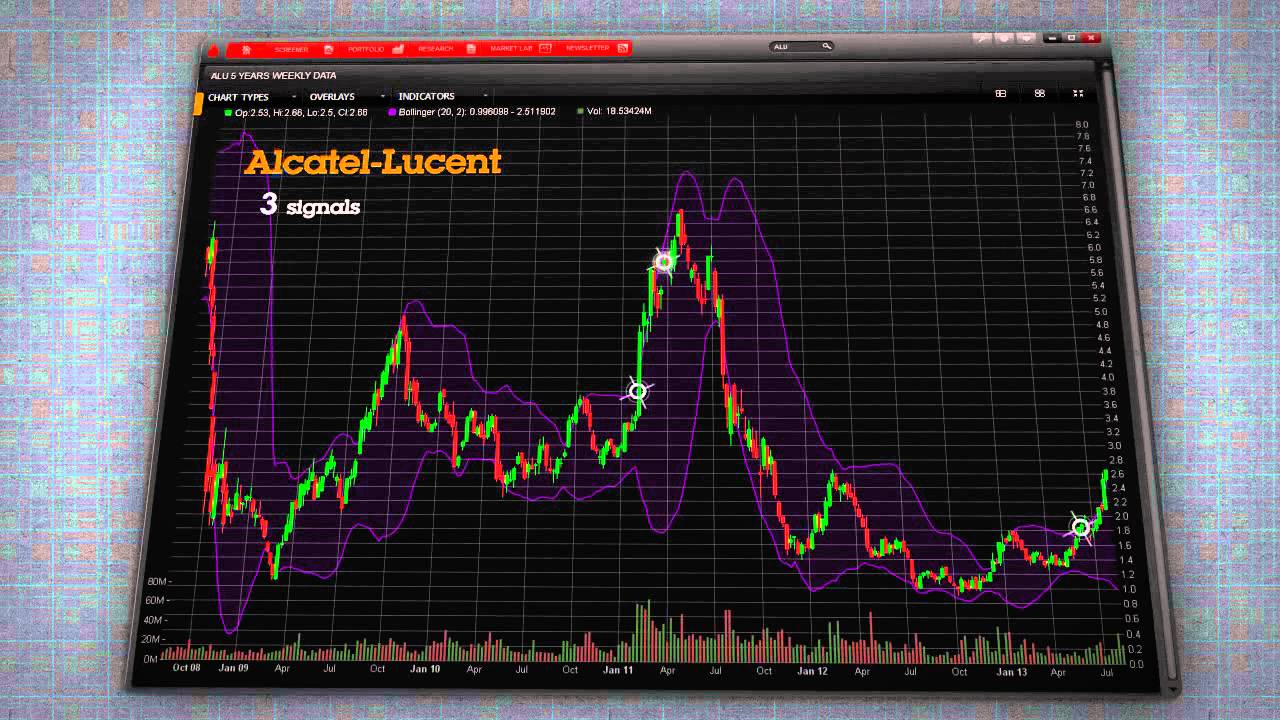Click the Portfolio bar-chart icon

(x=398, y=48)
